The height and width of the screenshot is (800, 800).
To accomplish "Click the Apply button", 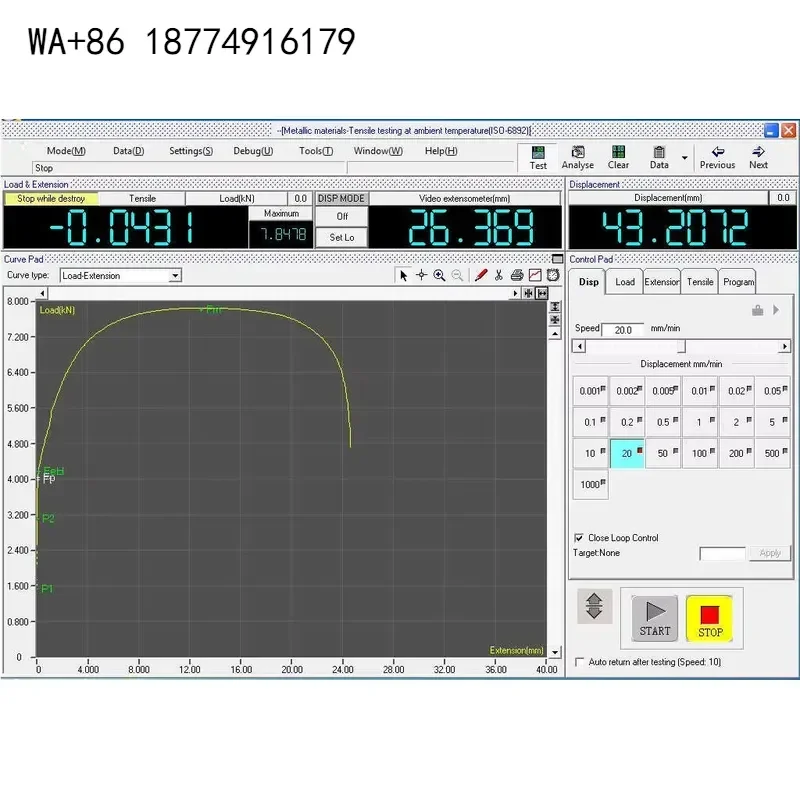I will point(769,553).
